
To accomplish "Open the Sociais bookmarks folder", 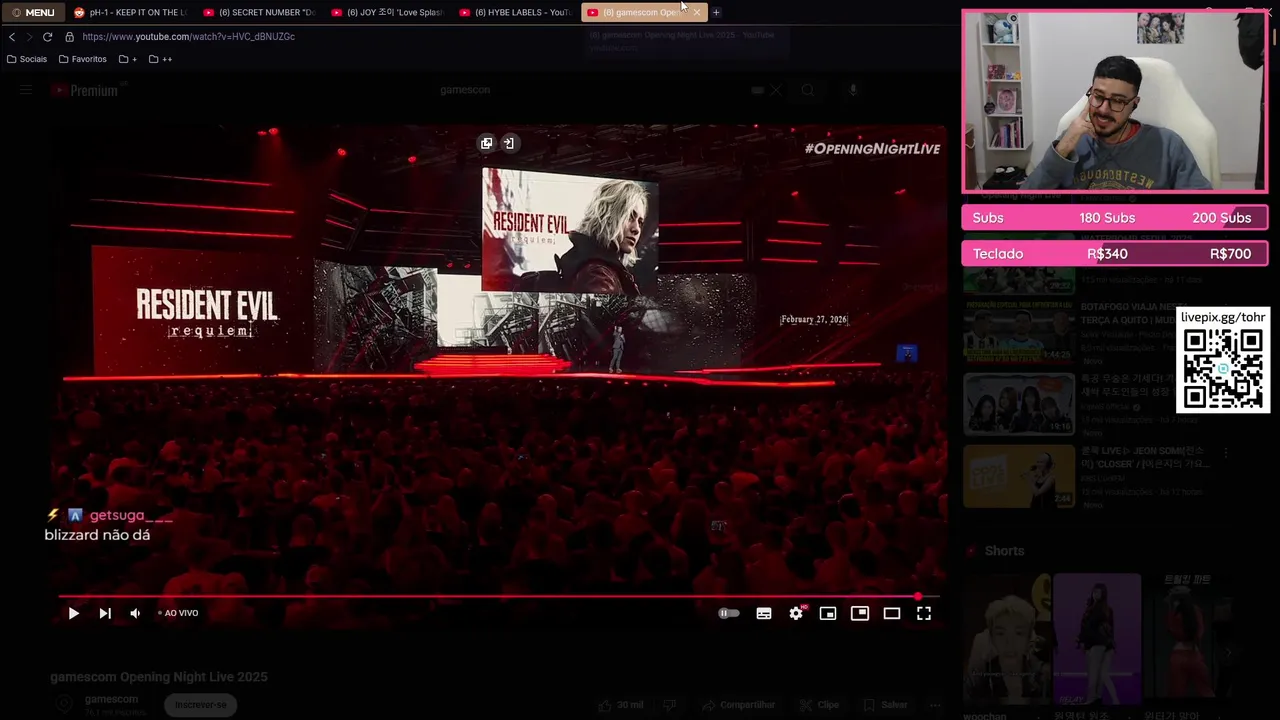I will (27, 59).
